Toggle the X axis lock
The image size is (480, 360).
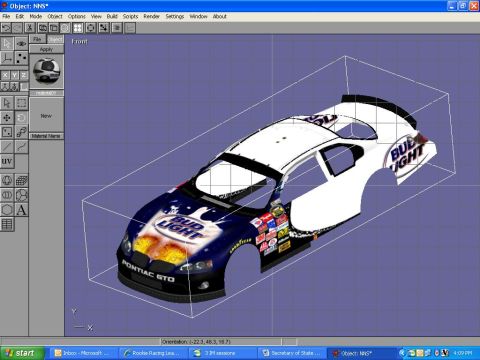(x=5, y=75)
